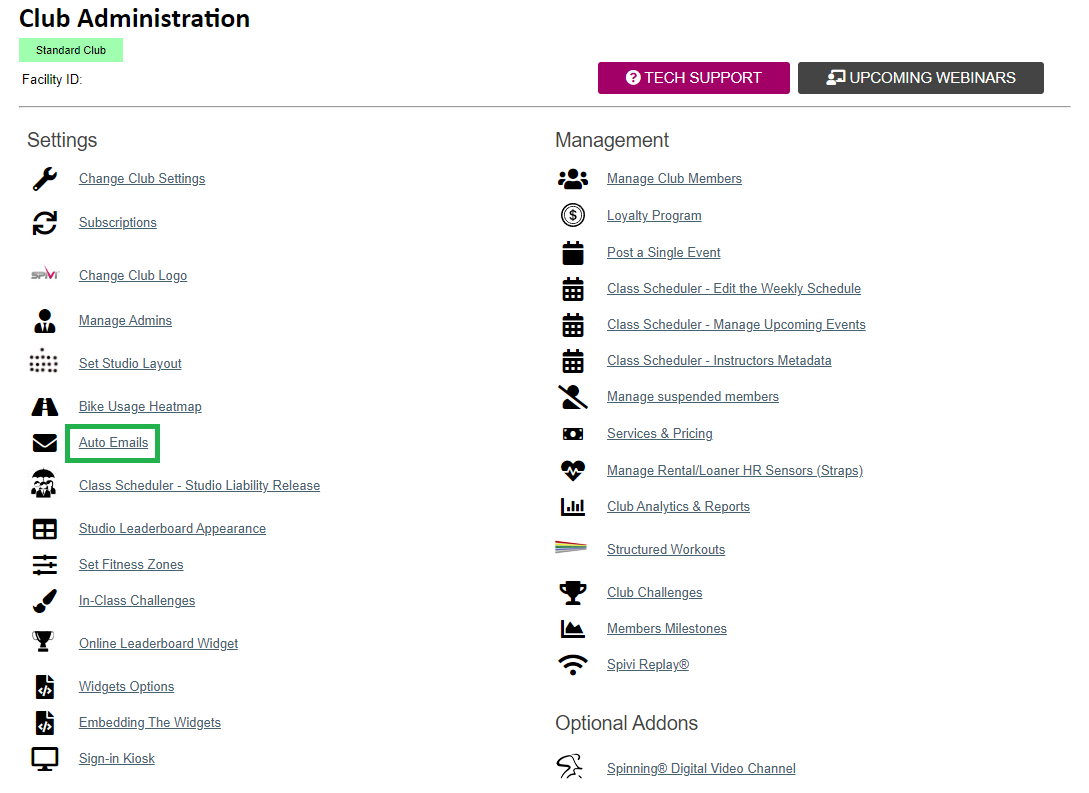The image size is (1089, 793).
Task: Click the wrench icon beside Change Club Settings
Action: tap(45, 178)
